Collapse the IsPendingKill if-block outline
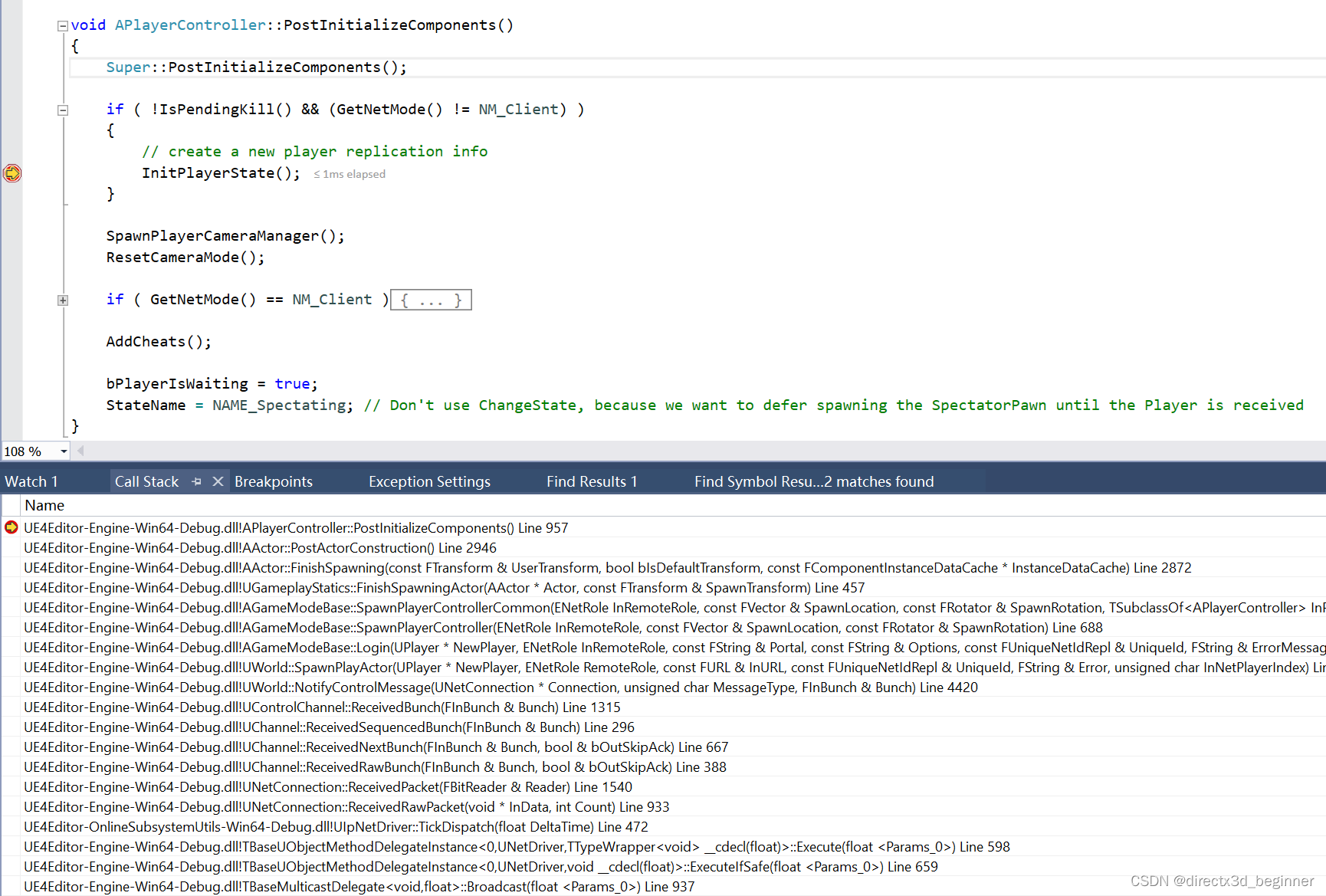Viewport: 1326px width, 896px height. click(63, 110)
